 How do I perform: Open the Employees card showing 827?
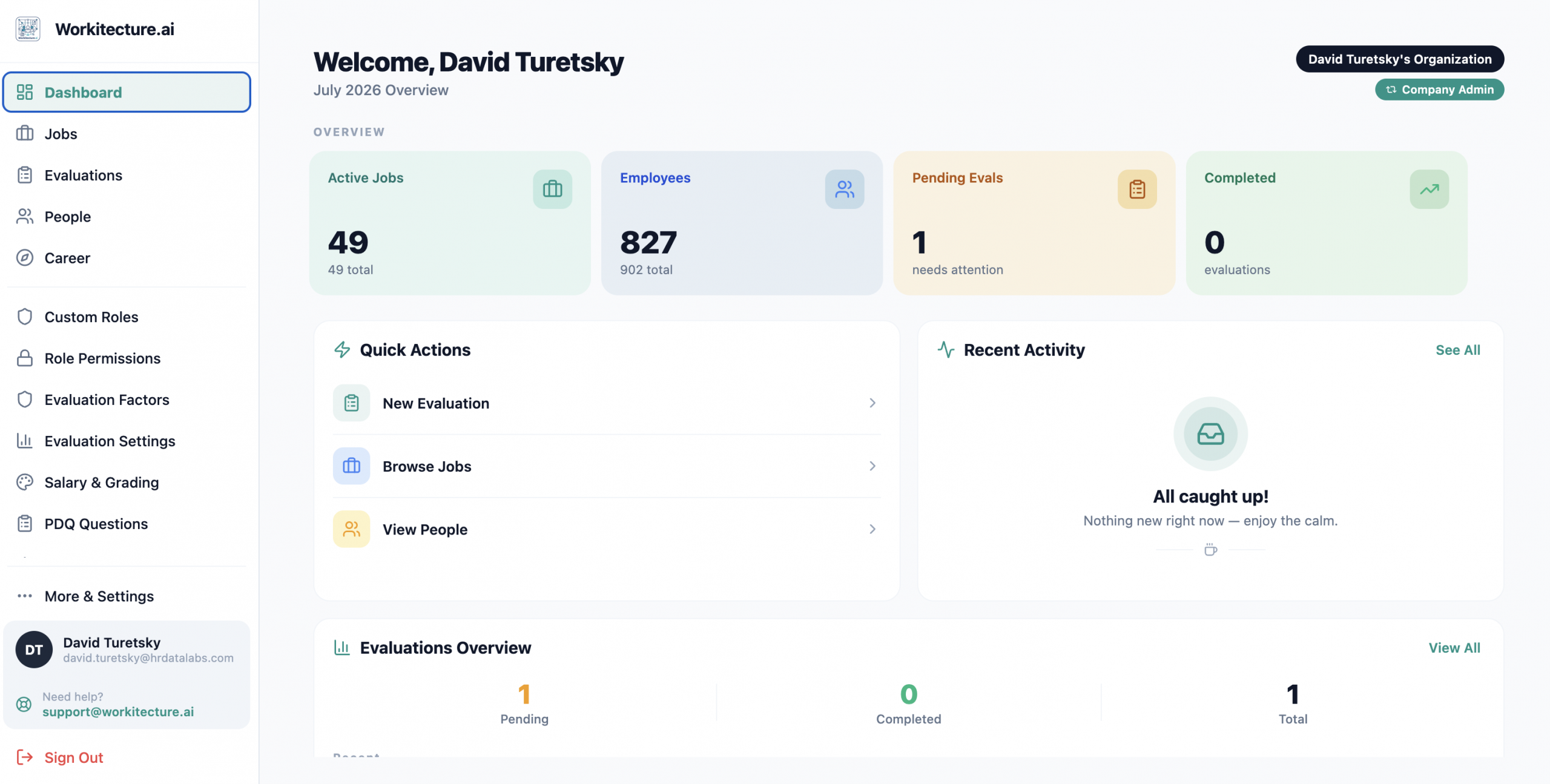742,223
